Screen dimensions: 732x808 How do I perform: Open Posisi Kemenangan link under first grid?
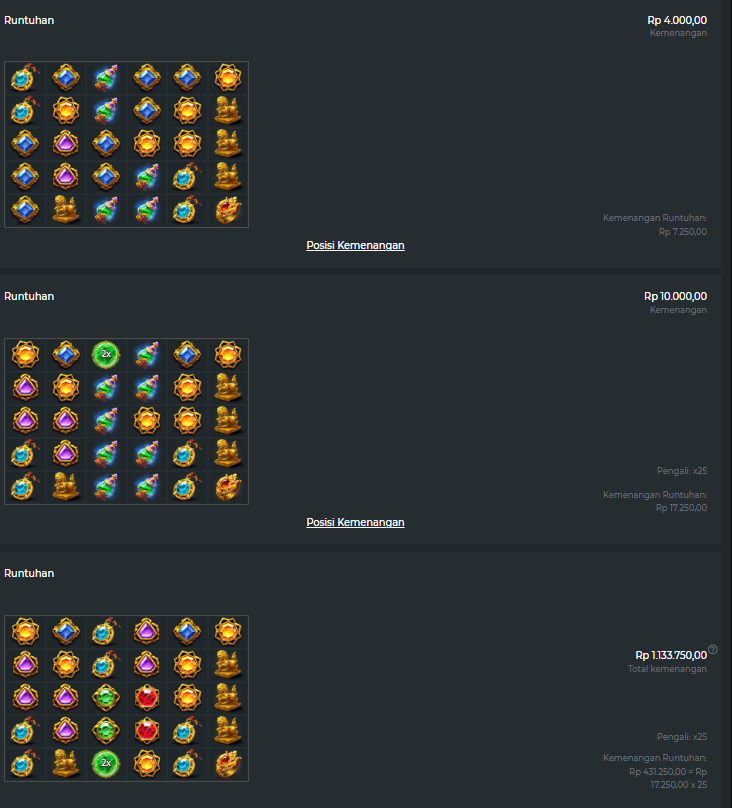[x=355, y=245]
